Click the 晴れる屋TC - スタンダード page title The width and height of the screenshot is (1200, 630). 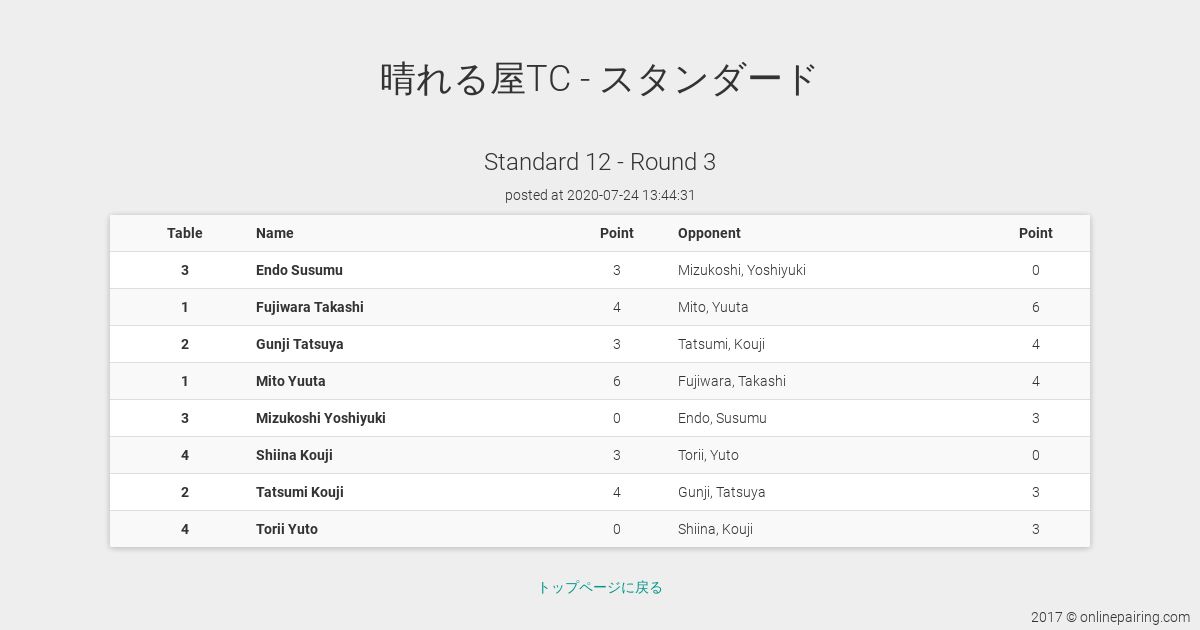tap(600, 78)
